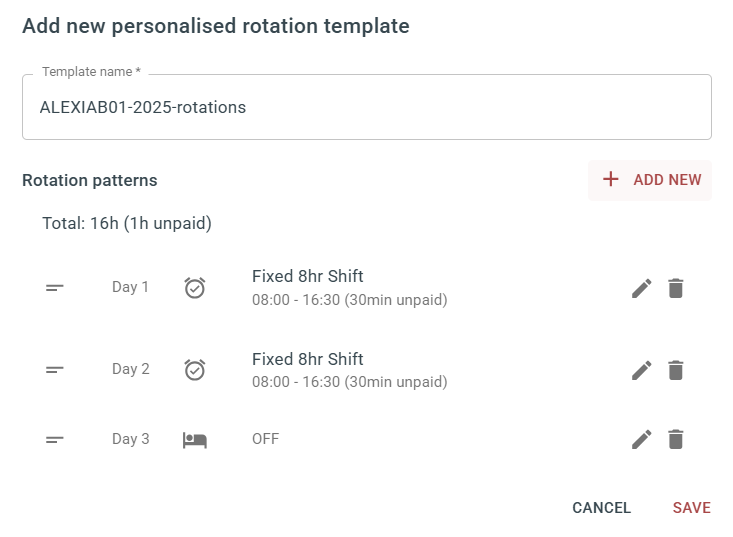Click the alarm clock icon on Day 2

(x=194, y=370)
